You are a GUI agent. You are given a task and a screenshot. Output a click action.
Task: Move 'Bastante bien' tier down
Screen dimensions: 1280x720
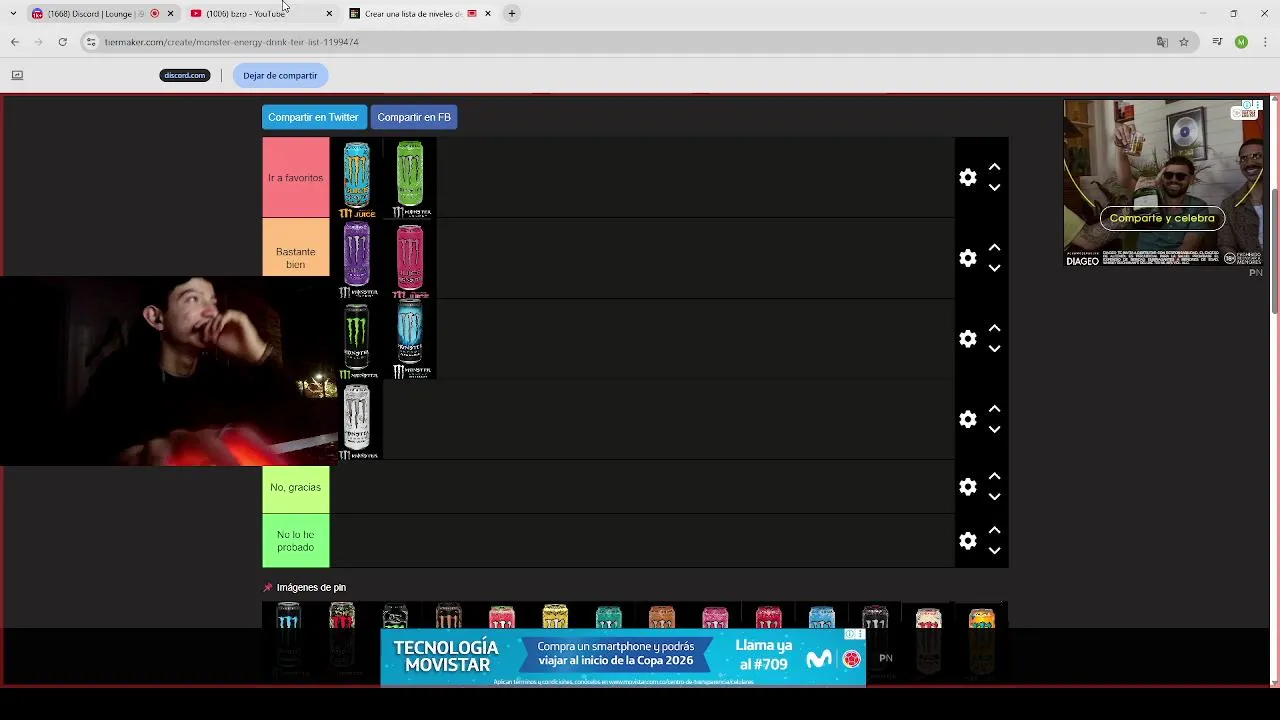point(994,268)
